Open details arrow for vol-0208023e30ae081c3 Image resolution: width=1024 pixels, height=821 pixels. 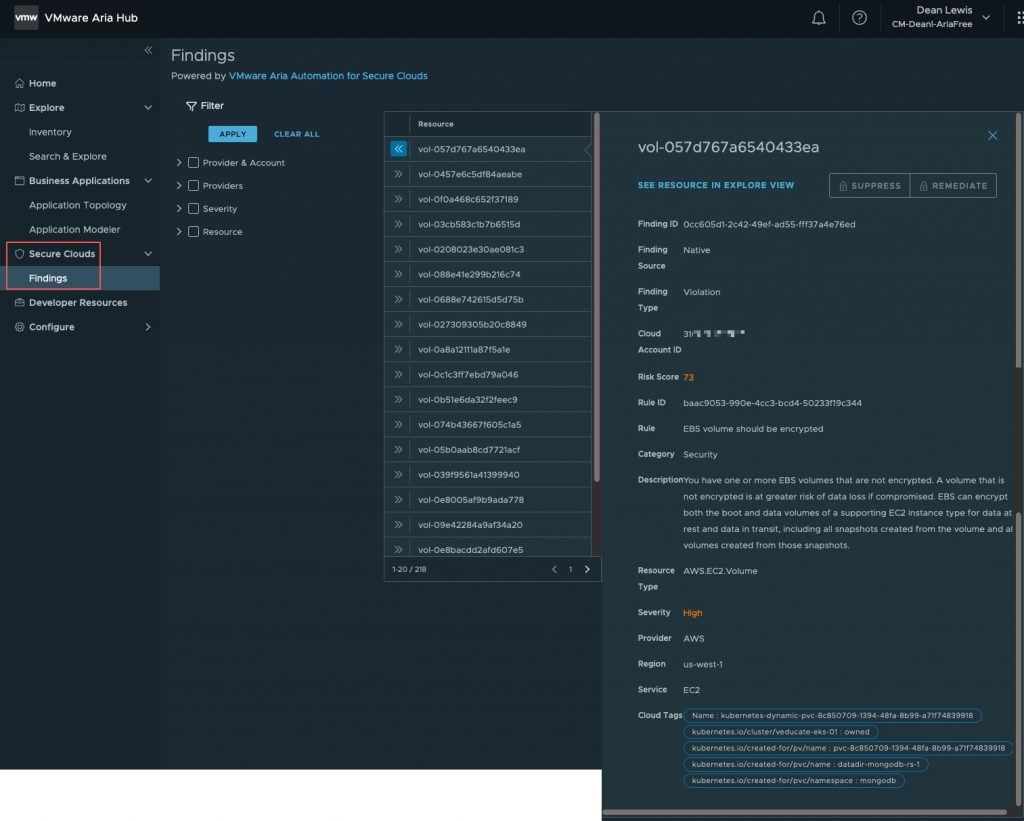[x=398, y=249]
